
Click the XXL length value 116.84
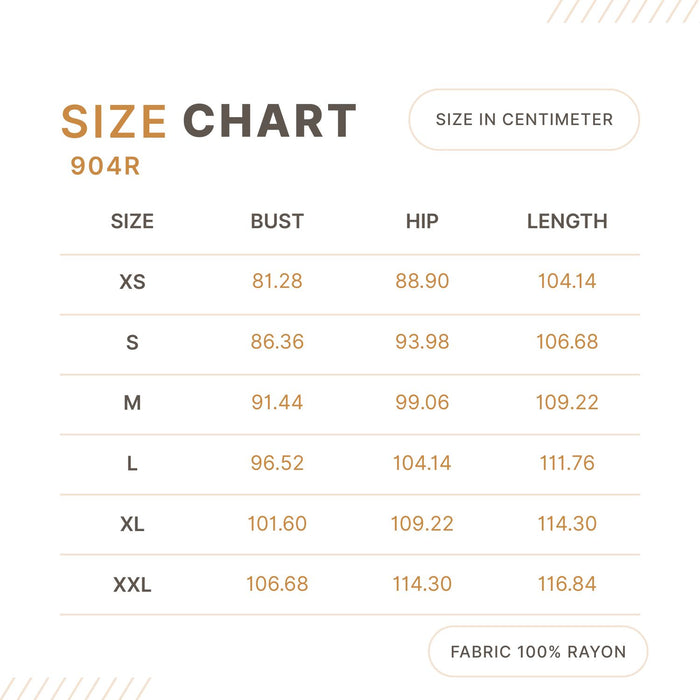pos(567,584)
